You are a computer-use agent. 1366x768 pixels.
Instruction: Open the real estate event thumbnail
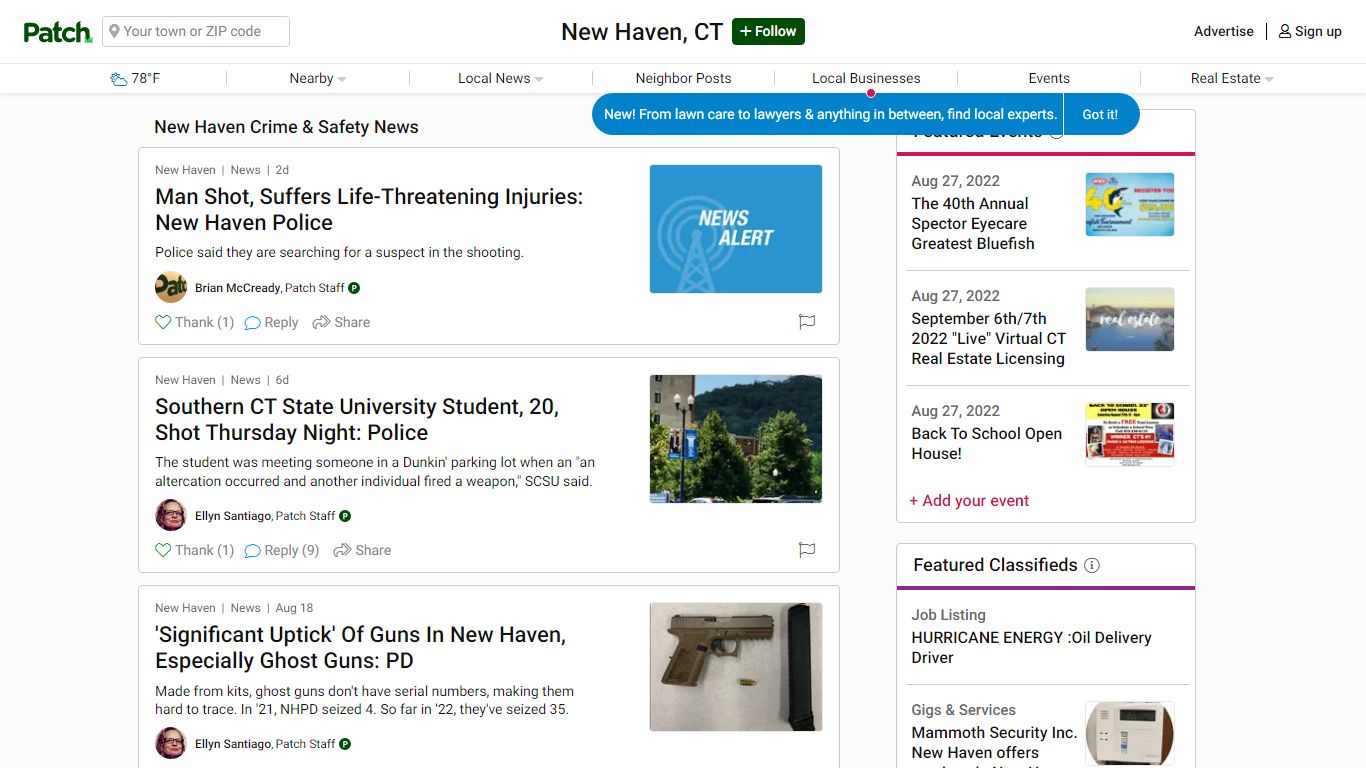tap(1130, 319)
